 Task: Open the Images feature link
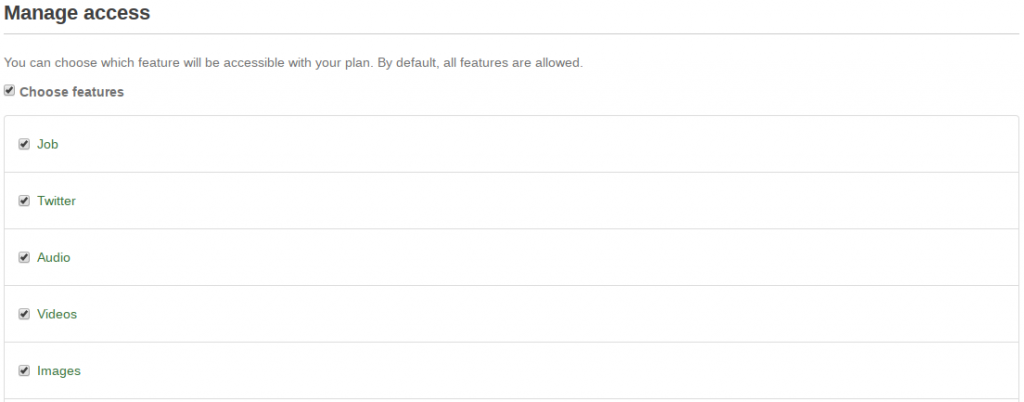tap(59, 371)
